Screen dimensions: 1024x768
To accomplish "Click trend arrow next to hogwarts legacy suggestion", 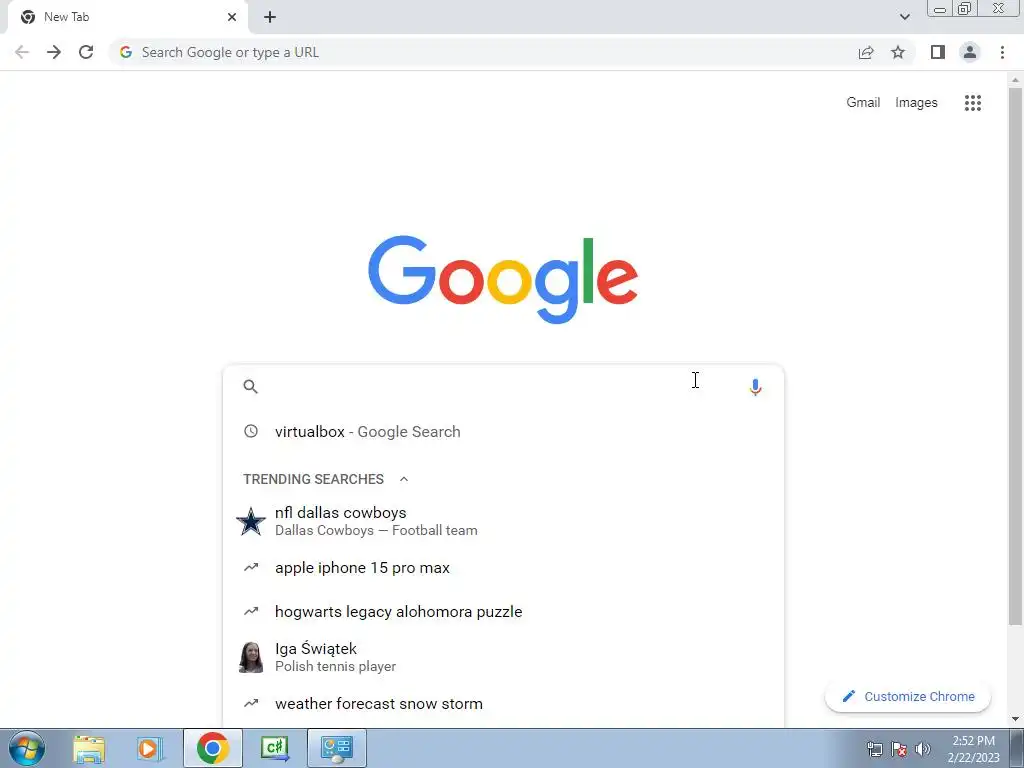I will click(251, 611).
